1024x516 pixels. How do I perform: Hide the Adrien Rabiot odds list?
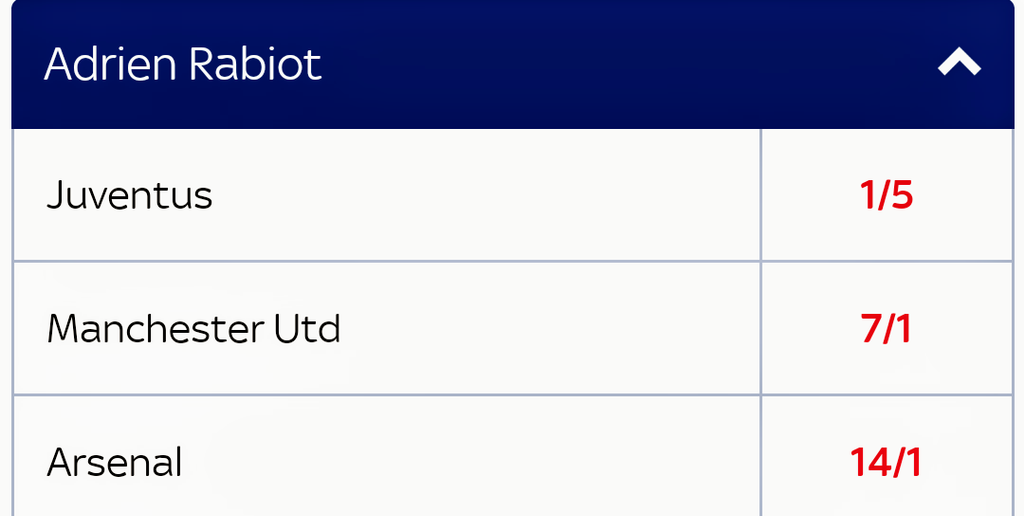(959, 65)
